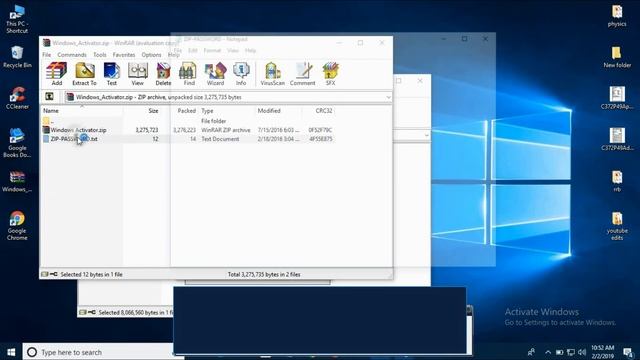
Task: Select Google Chrome desktop icon
Action: tap(17, 226)
